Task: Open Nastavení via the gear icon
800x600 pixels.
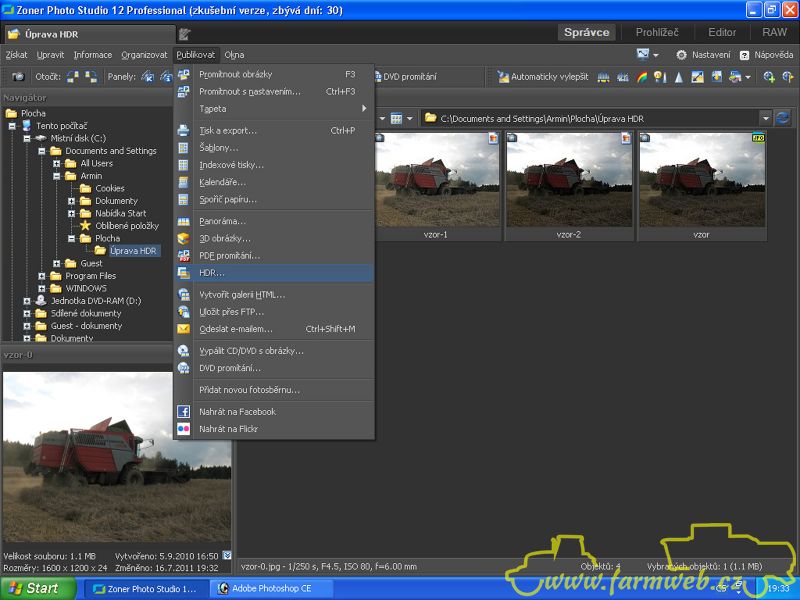Action: pyautogui.click(x=682, y=55)
